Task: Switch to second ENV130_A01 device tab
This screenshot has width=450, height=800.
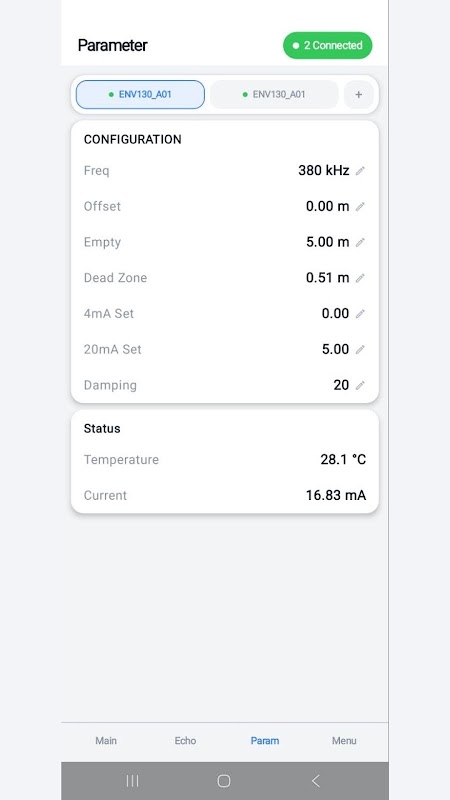Action: [274, 94]
